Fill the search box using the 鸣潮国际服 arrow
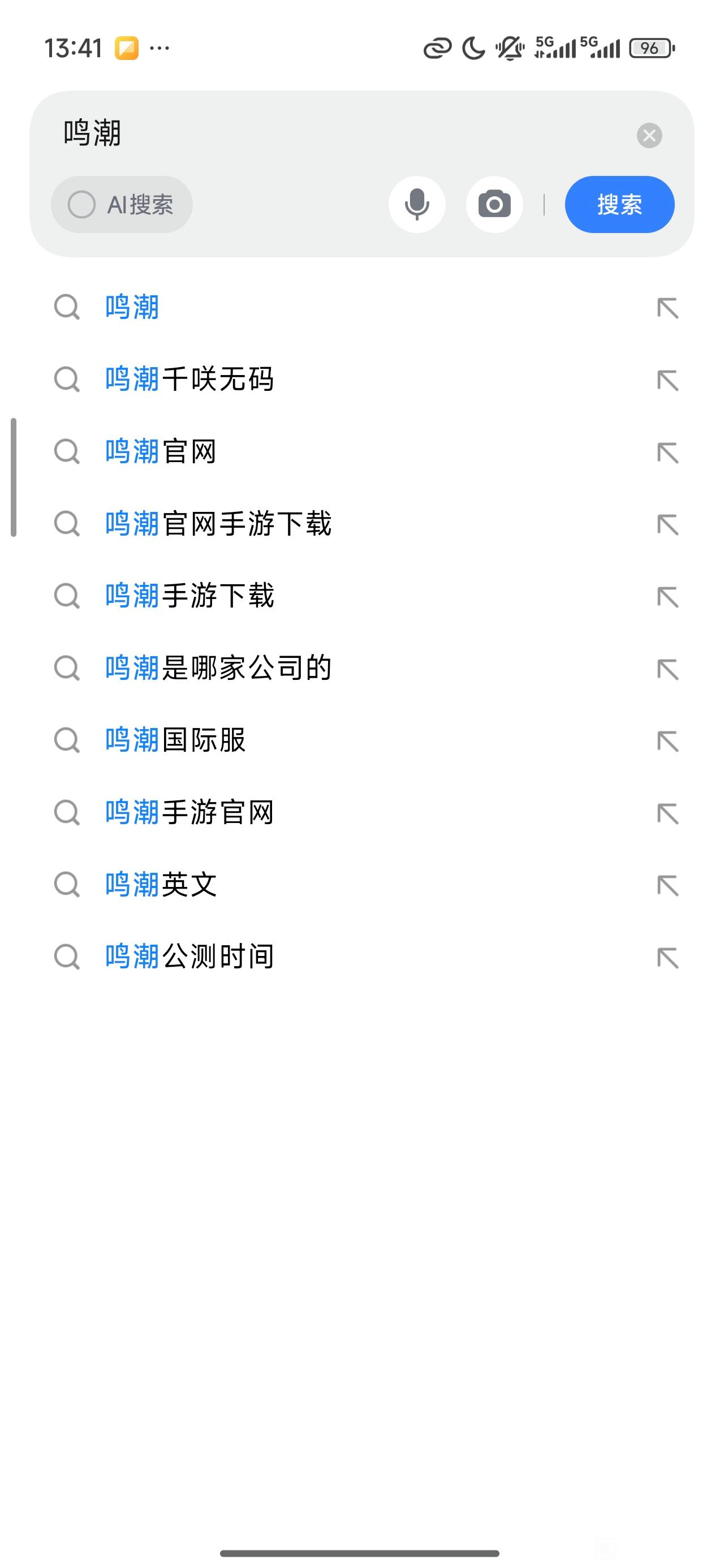The height and width of the screenshot is (1568, 724). point(667,741)
